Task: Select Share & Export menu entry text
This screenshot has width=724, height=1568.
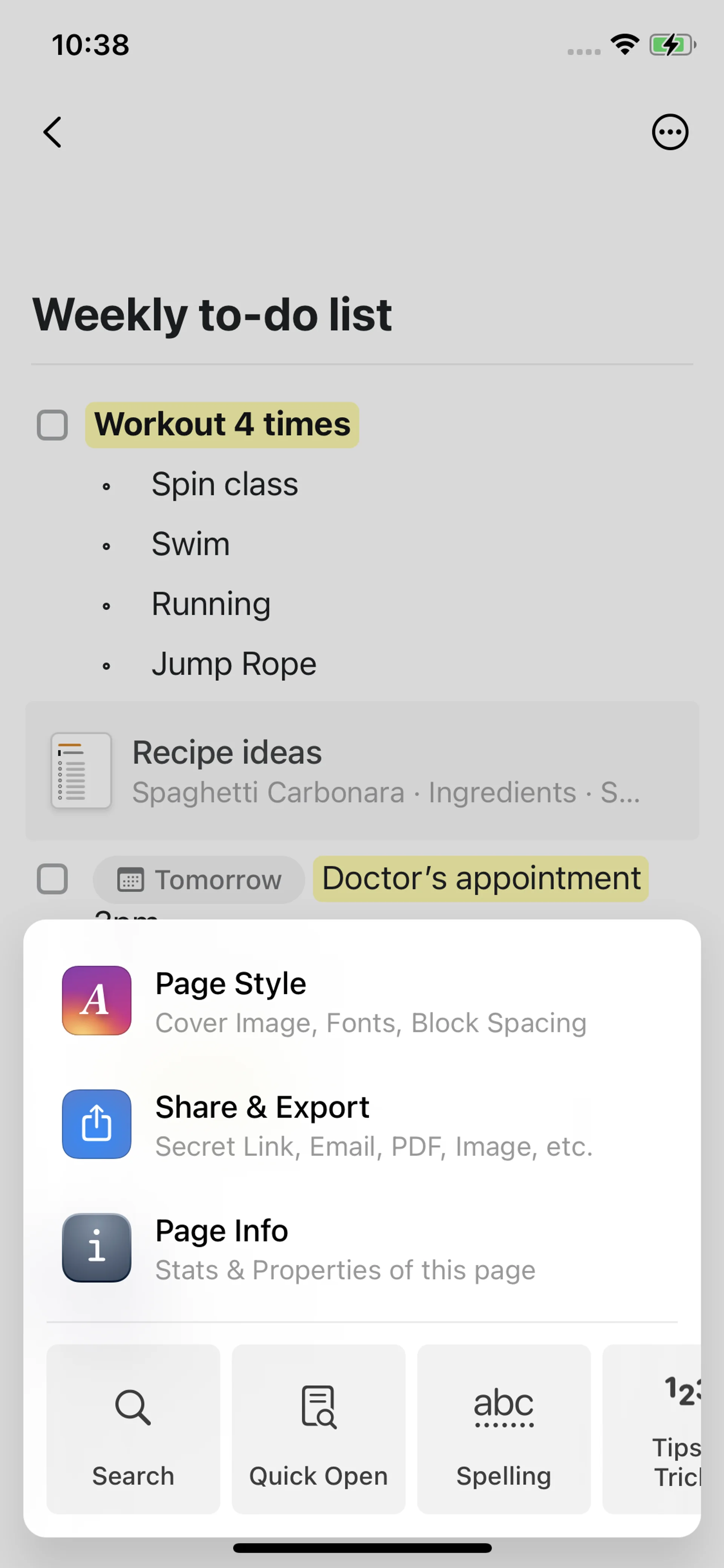Action: 262,1107
